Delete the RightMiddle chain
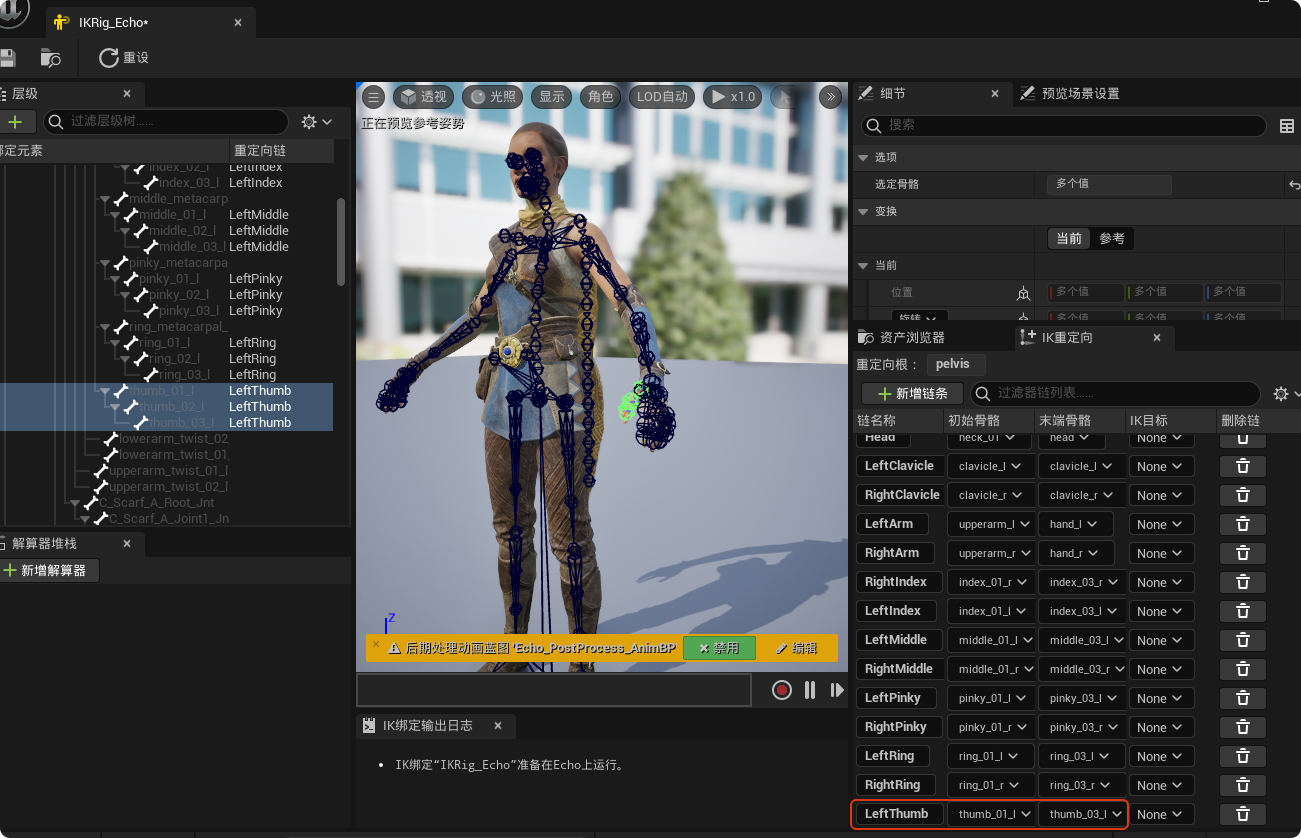Viewport: 1301px width, 838px height. [x=1243, y=669]
